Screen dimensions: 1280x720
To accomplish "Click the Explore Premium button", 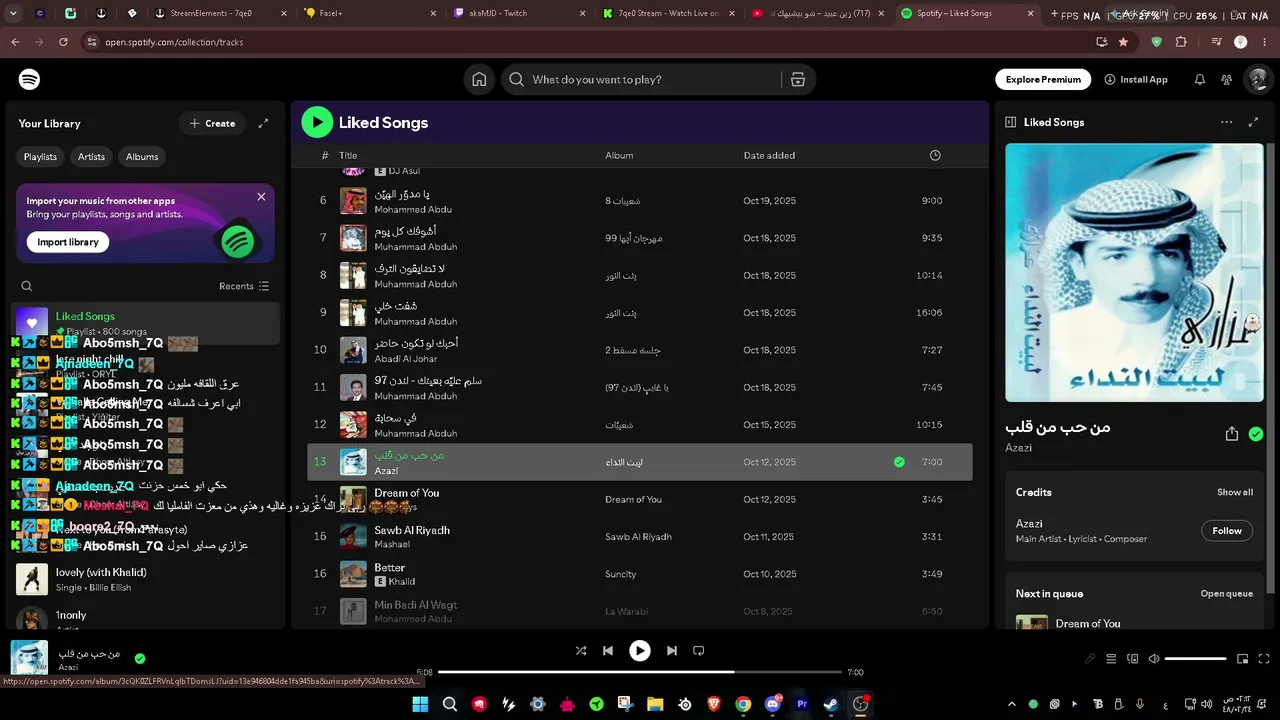I will [1043, 80].
